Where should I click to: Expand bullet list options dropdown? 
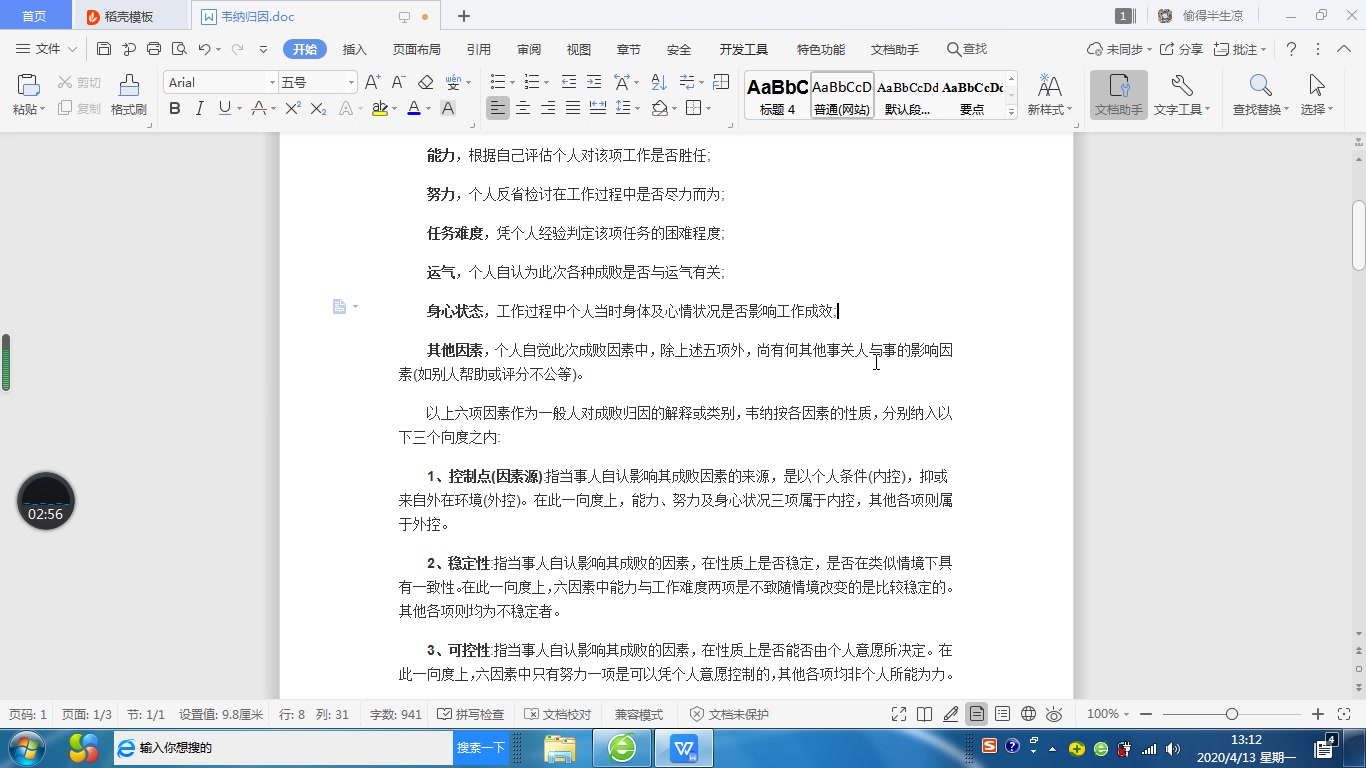[x=512, y=82]
